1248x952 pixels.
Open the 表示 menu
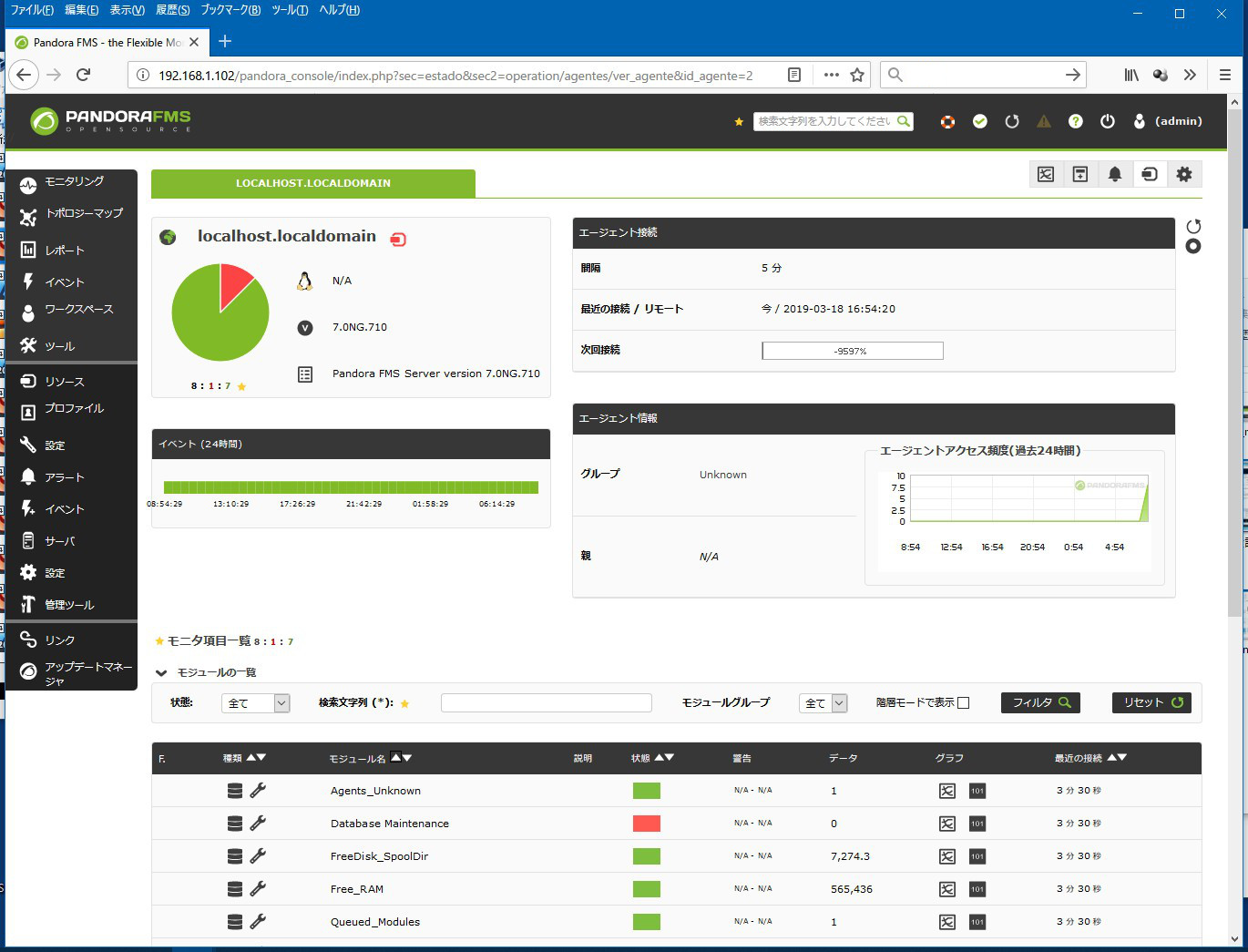pos(128,10)
